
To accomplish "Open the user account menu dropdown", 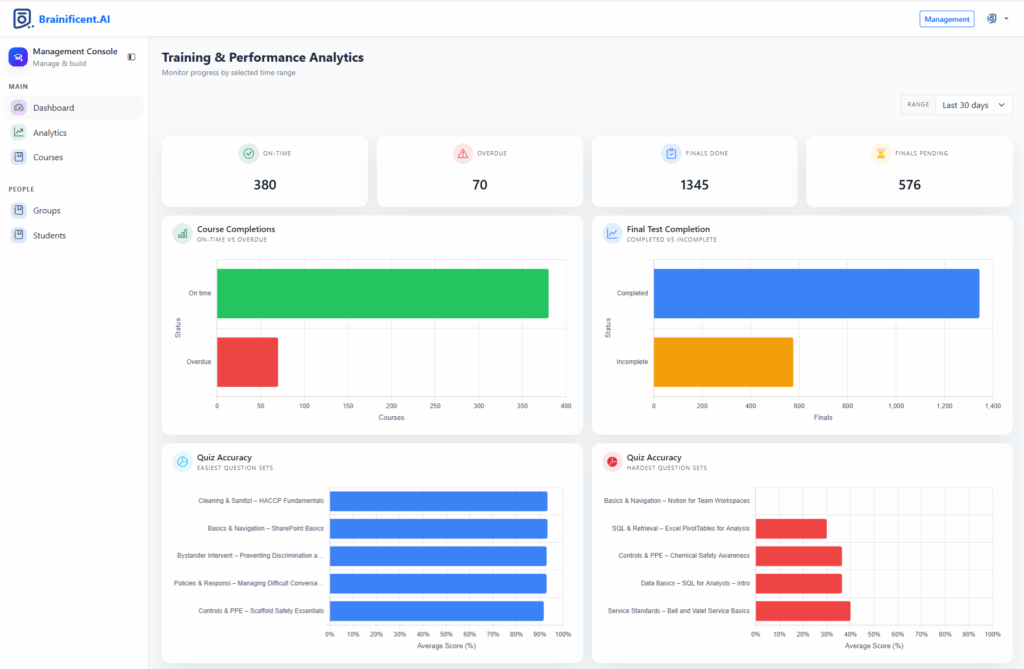I will pyautogui.click(x=997, y=19).
